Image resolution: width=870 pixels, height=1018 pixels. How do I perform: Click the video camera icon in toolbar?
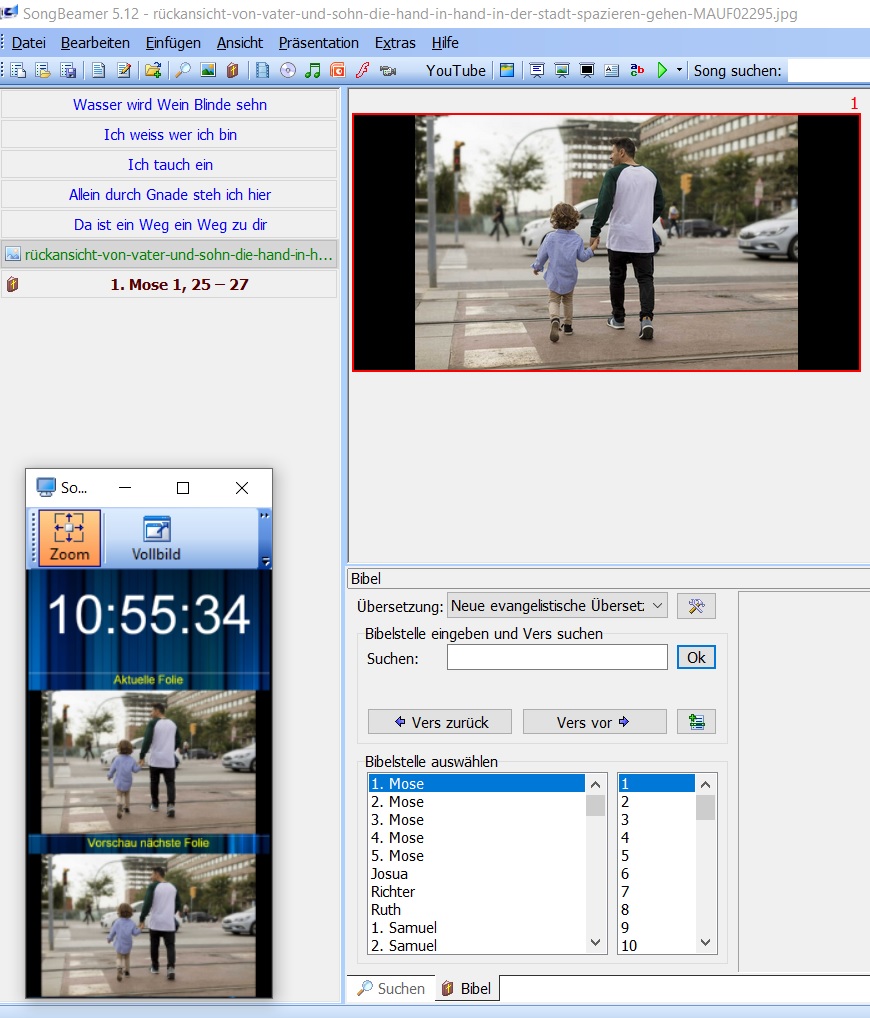tap(388, 70)
